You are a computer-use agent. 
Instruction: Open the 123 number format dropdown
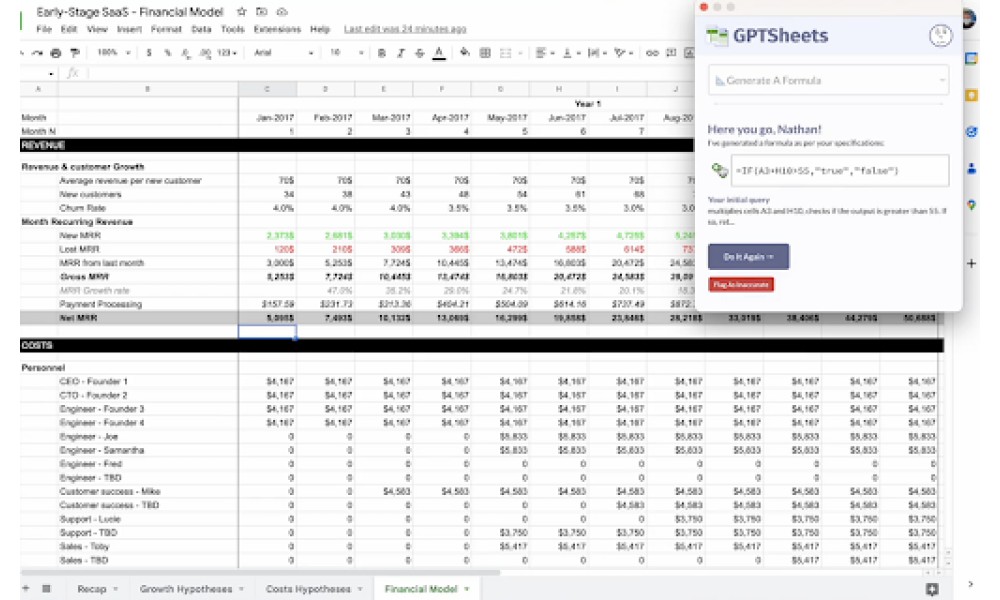(x=226, y=53)
